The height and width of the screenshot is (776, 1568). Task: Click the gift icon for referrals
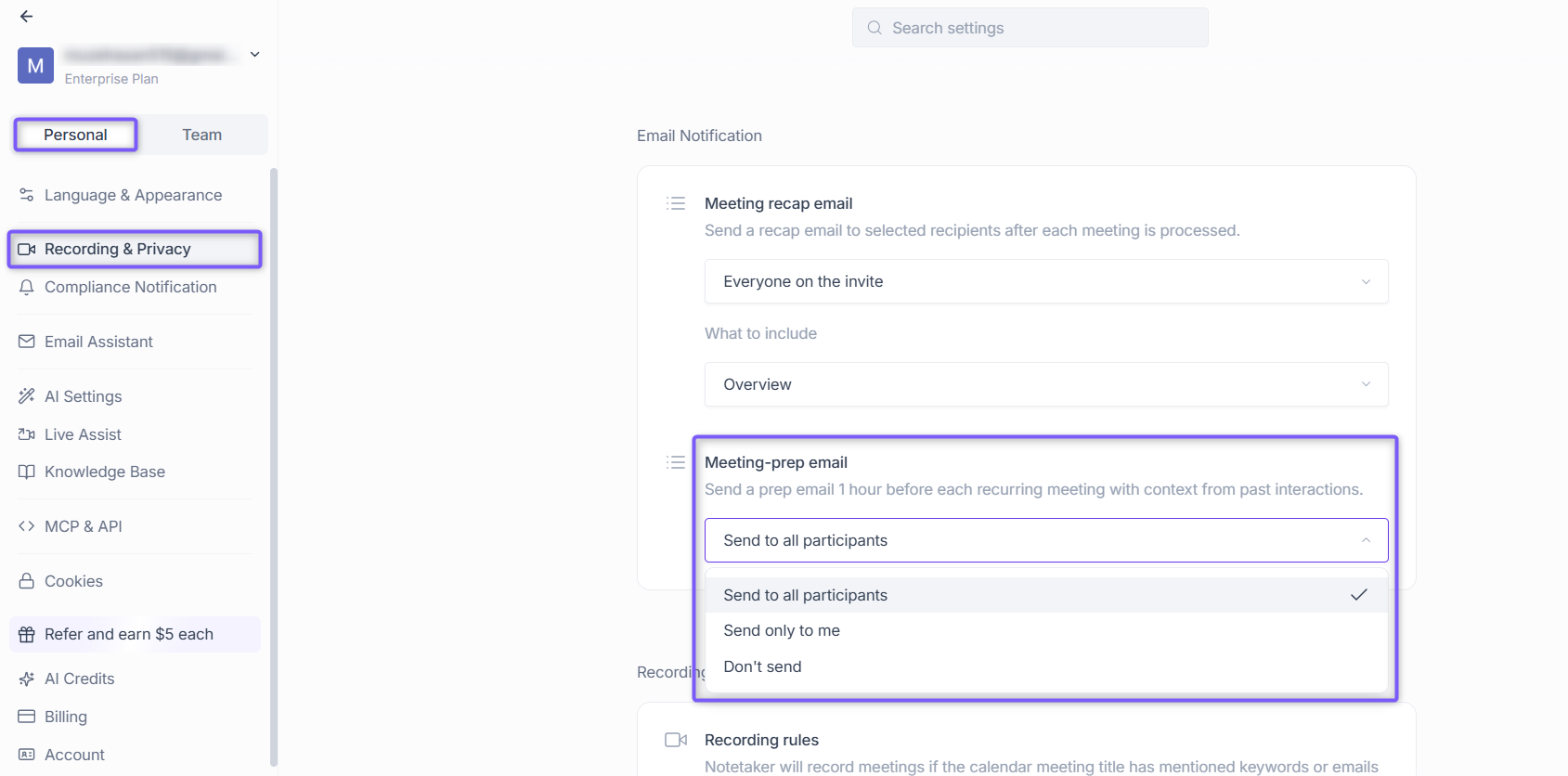[x=27, y=634]
